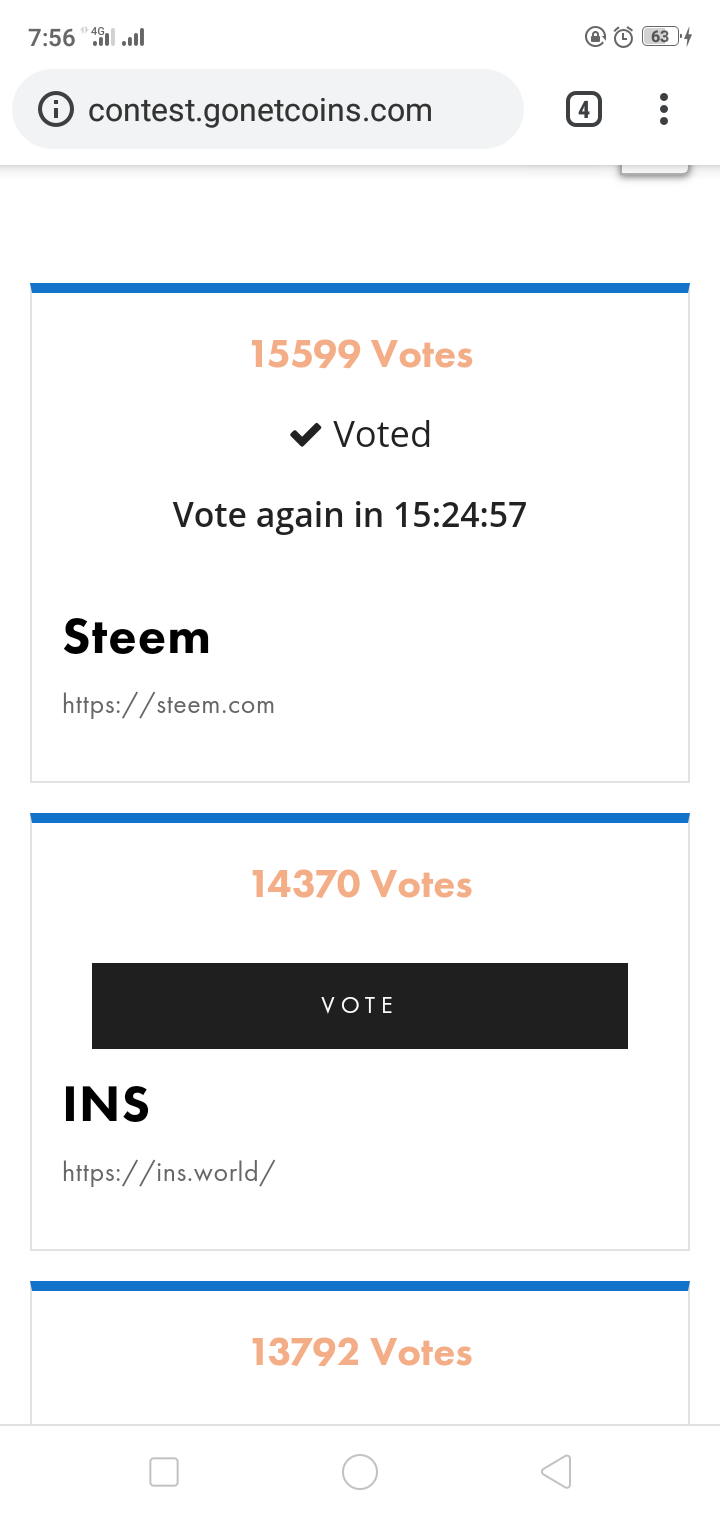Image resolution: width=720 pixels, height=1520 pixels.
Task: Tap the 15599 Votes count
Action: coord(361,354)
